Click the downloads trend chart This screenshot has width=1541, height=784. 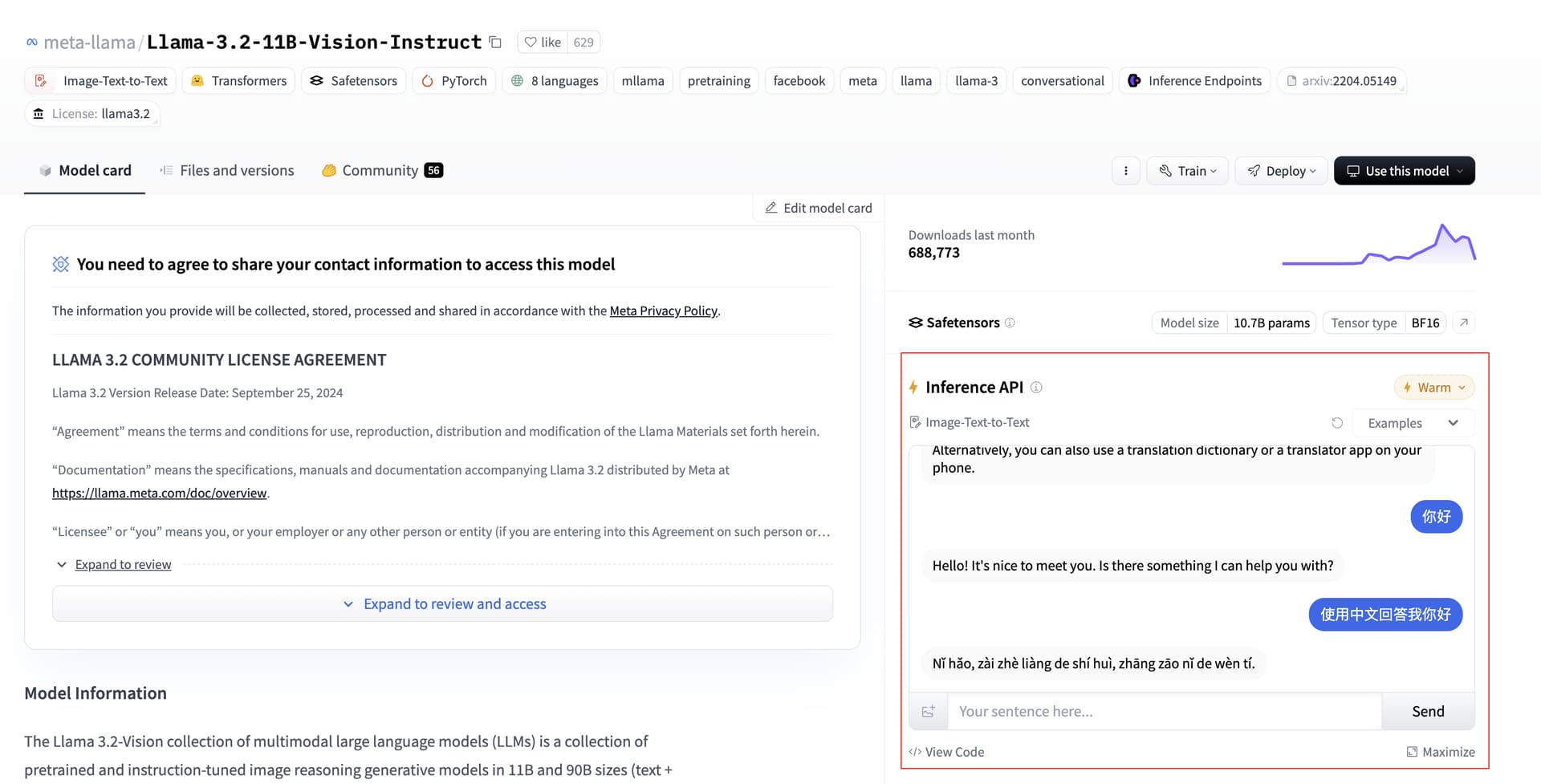(1379, 244)
